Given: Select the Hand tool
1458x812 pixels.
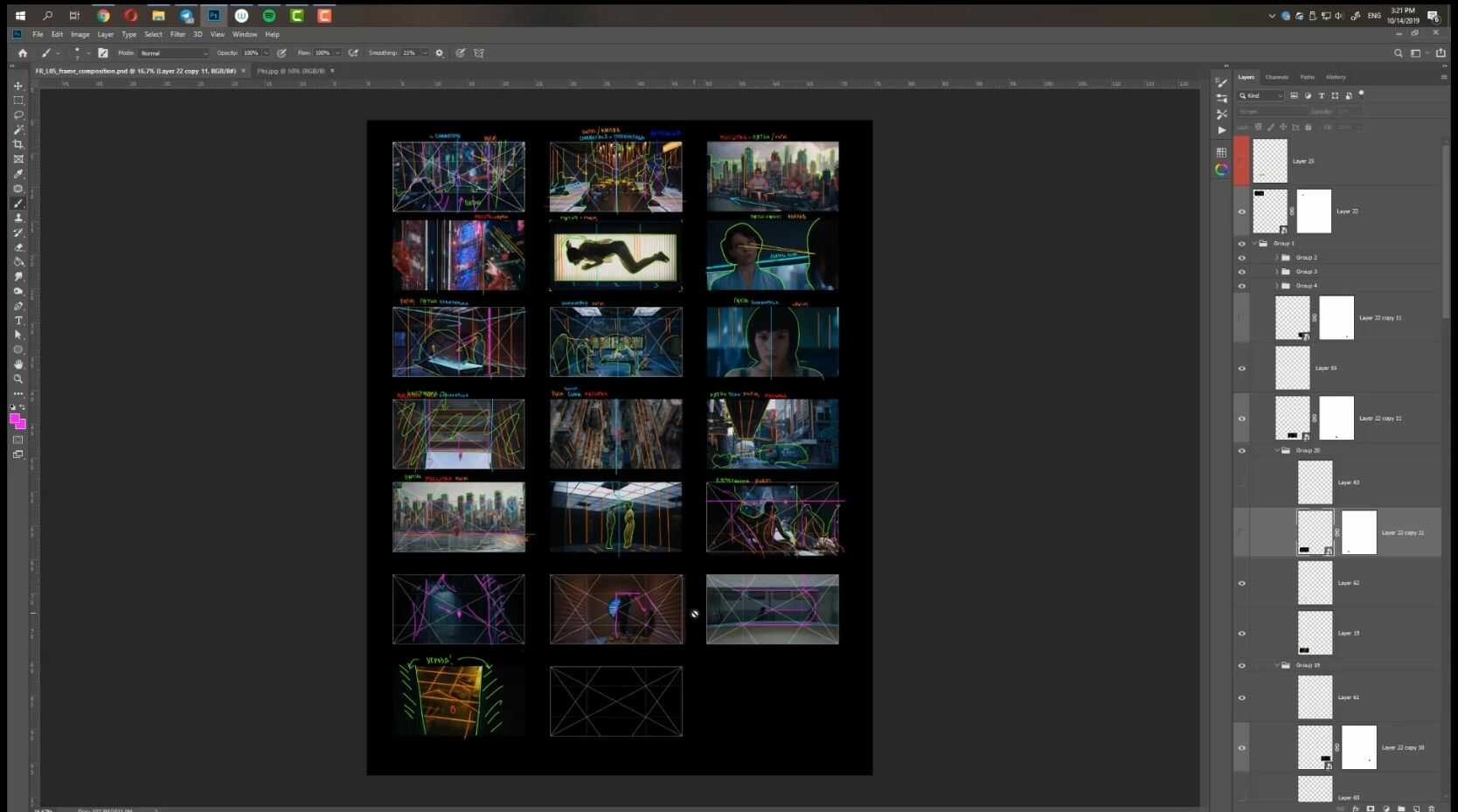Looking at the screenshot, I should (17, 364).
